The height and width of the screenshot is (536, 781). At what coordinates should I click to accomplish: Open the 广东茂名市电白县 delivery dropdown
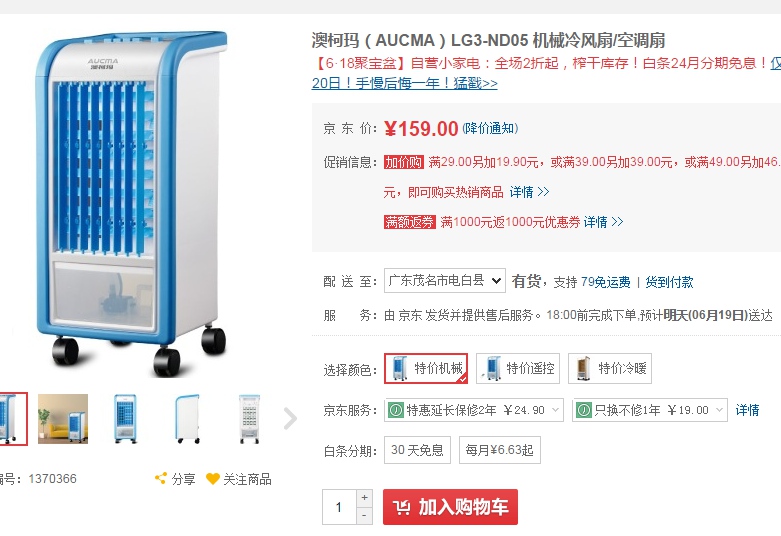click(x=445, y=281)
